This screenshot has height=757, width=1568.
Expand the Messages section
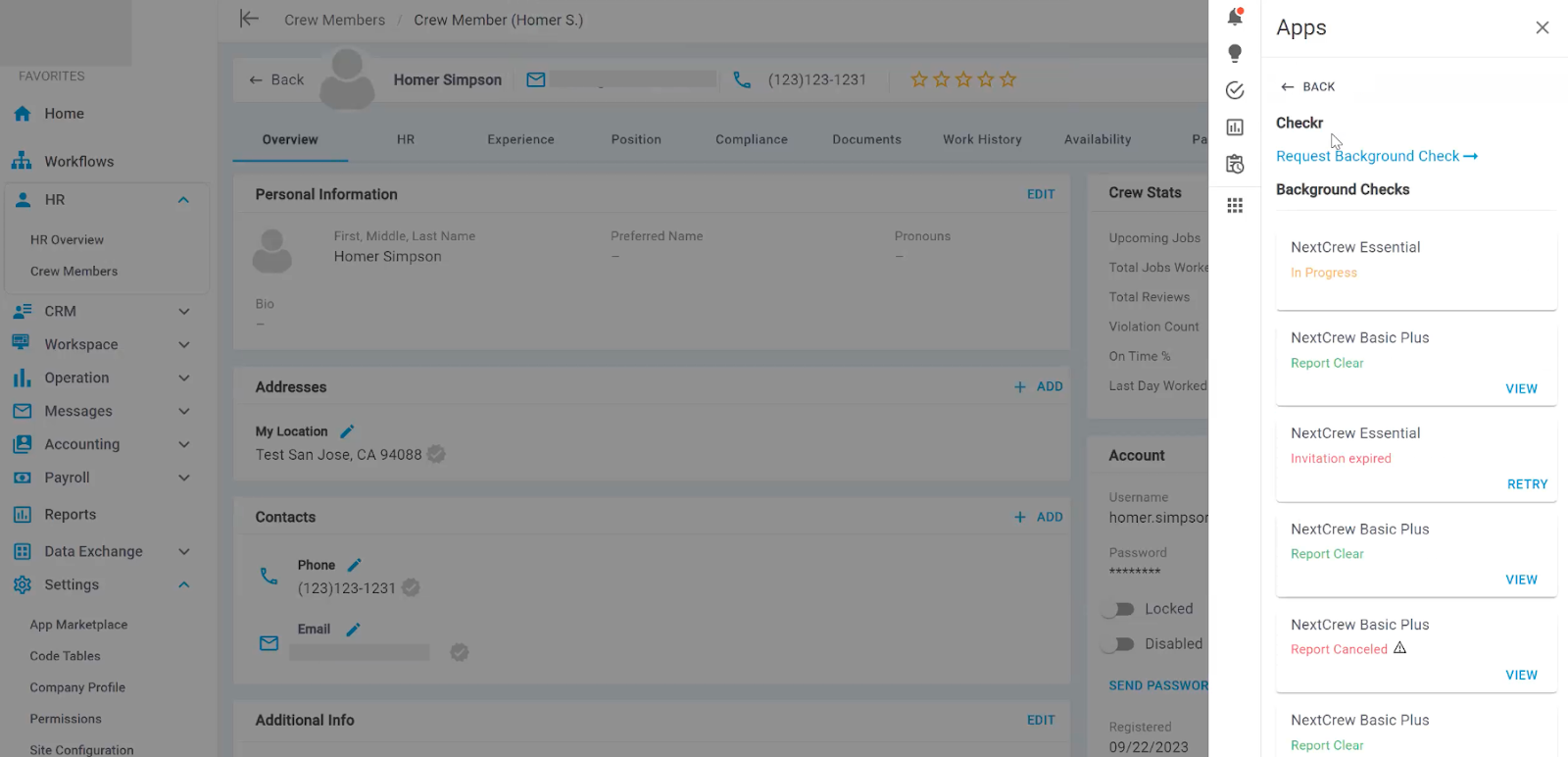coord(183,411)
